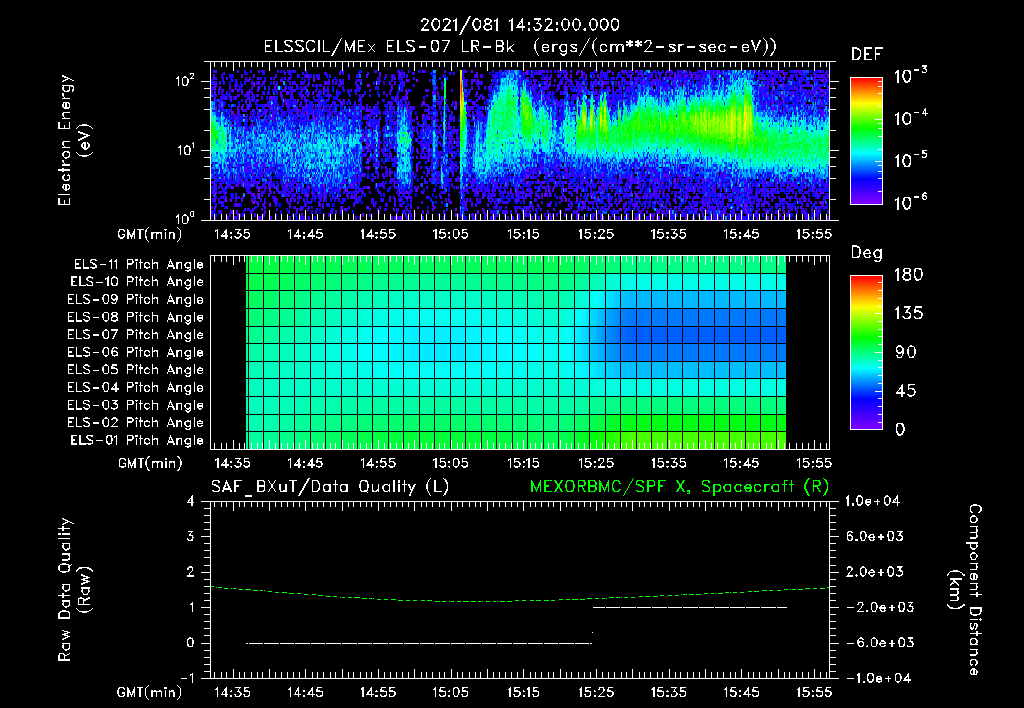The width and height of the screenshot is (1024, 708).
Task: Click the timestamp title 2021/081 14:32:00.000
Action: click(519, 25)
